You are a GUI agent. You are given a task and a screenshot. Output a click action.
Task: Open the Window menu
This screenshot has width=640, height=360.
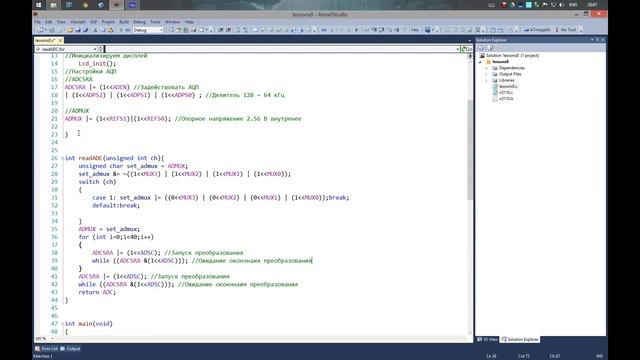pos(172,22)
